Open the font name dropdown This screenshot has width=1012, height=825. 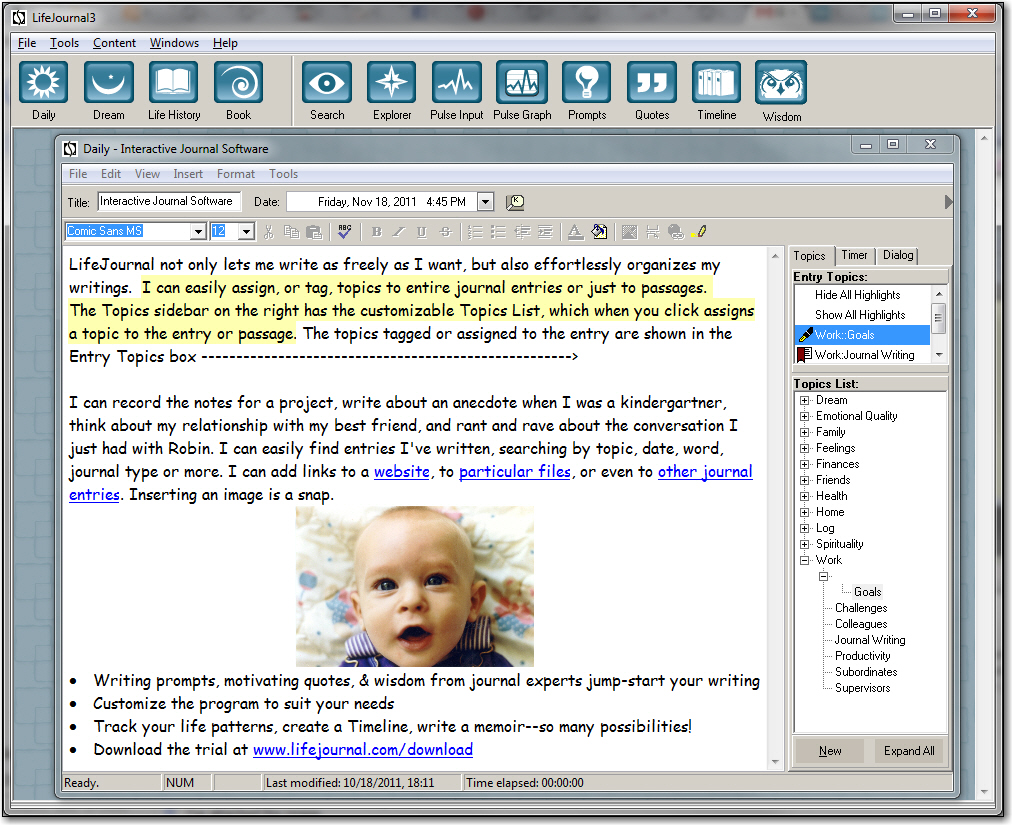tap(197, 232)
